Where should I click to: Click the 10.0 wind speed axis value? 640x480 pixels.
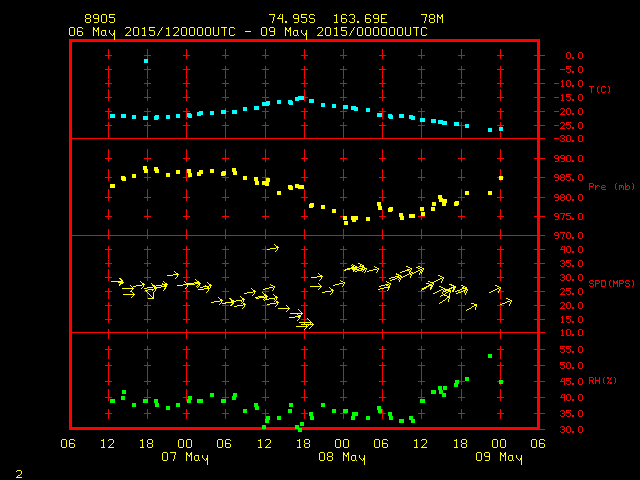coord(571,333)
